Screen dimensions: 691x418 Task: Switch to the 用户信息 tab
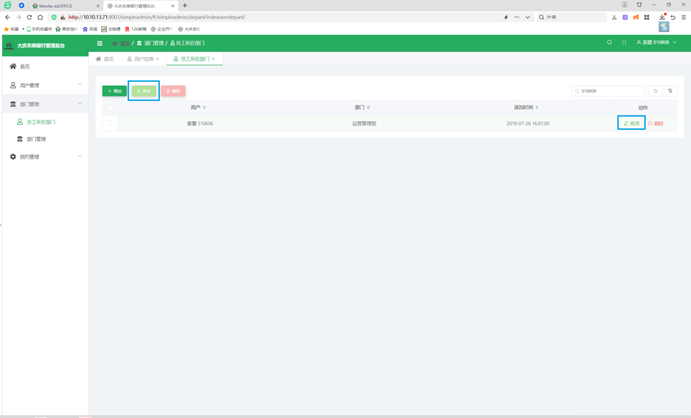(x=143, y=59)
